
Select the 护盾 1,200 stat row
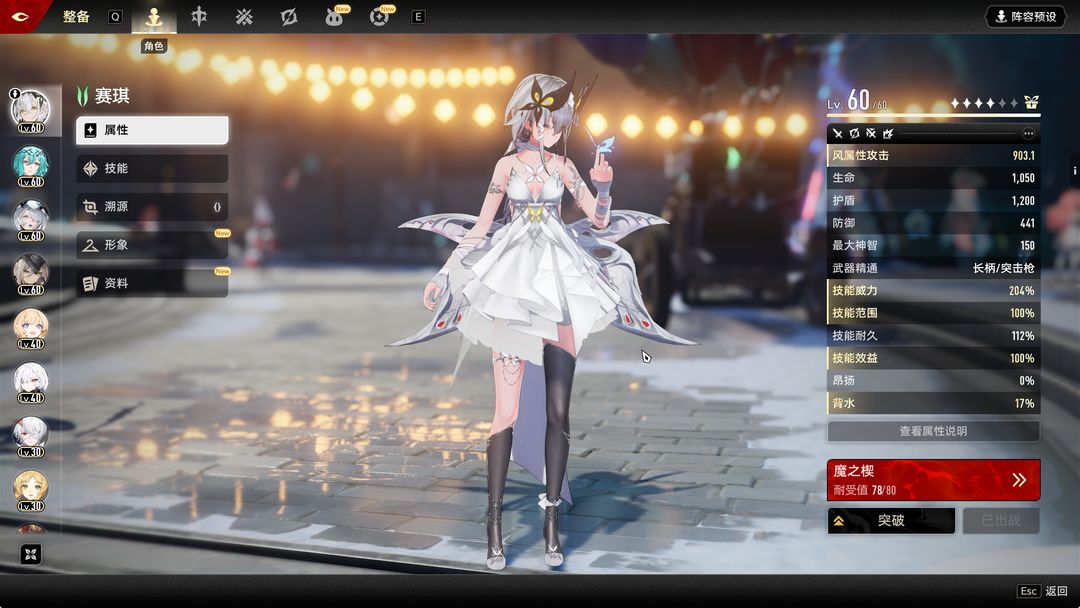(x=933, y=200)
